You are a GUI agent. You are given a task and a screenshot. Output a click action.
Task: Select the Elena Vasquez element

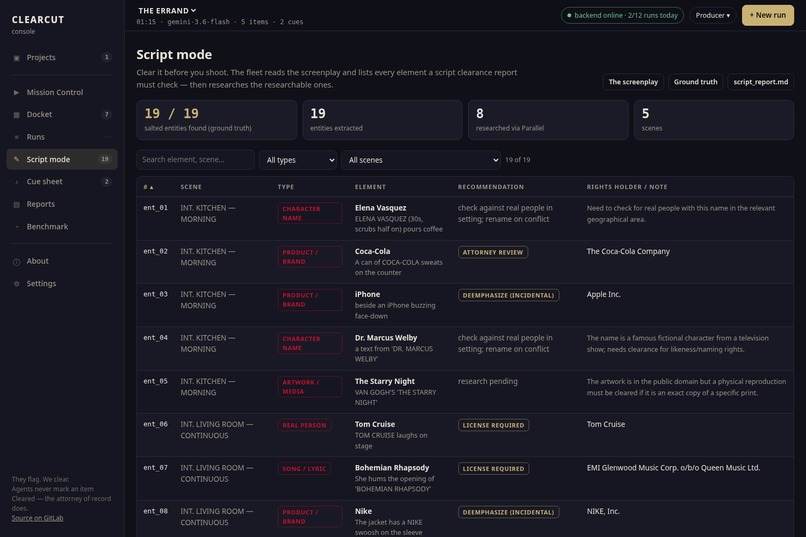point(380,208)
